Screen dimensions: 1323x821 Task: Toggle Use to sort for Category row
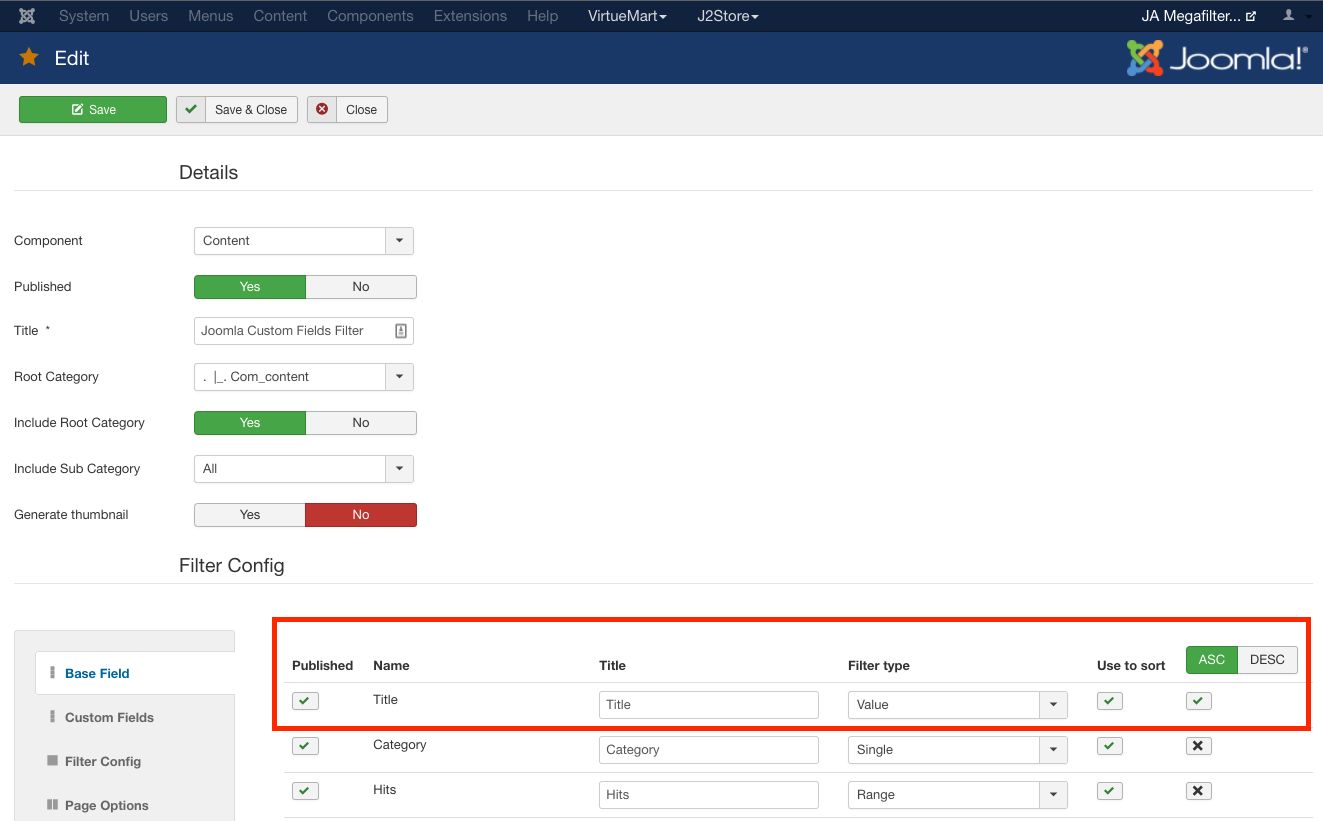coord(1109,746)
